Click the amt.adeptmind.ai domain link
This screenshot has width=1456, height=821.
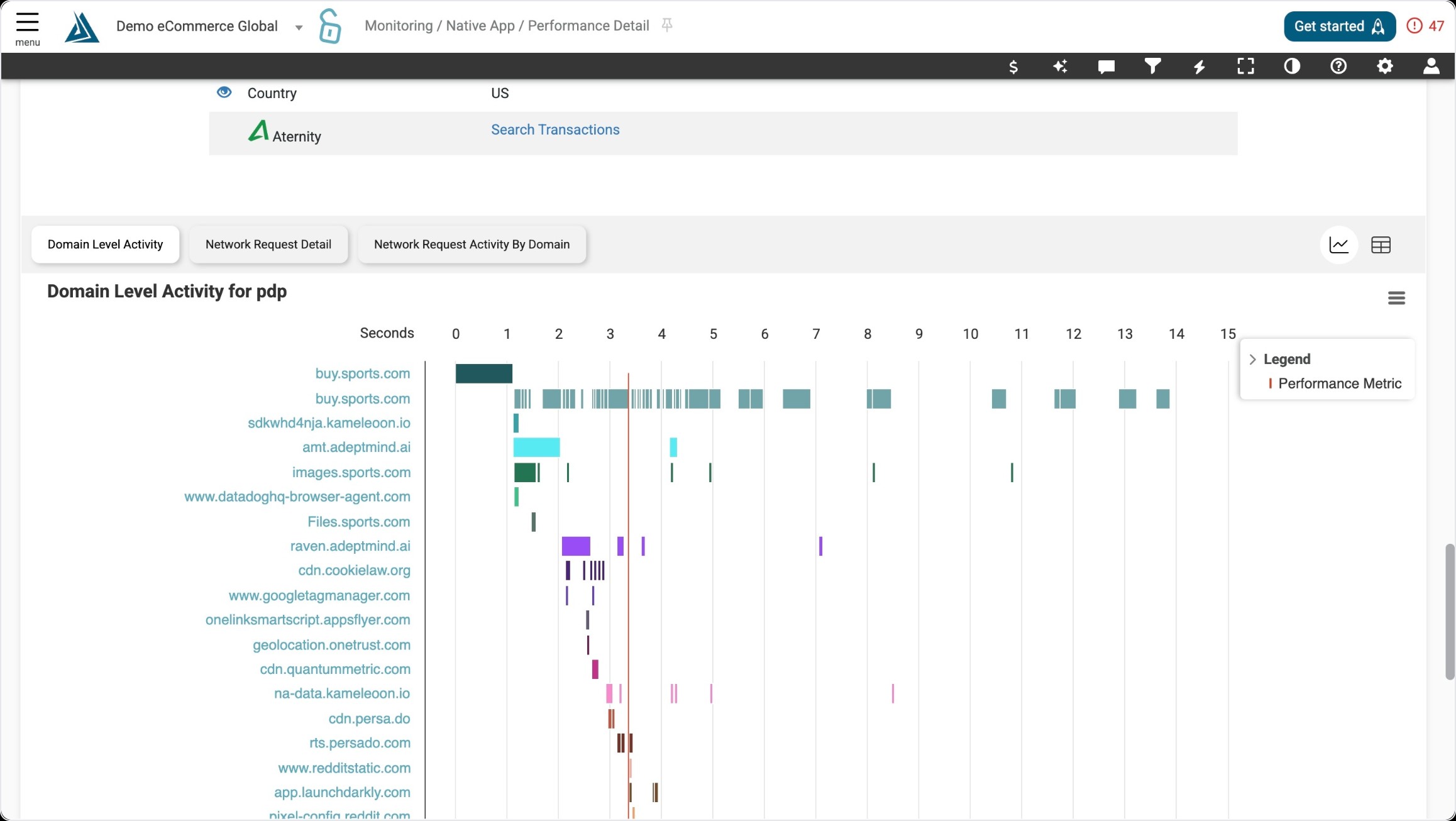coord(356,448)
